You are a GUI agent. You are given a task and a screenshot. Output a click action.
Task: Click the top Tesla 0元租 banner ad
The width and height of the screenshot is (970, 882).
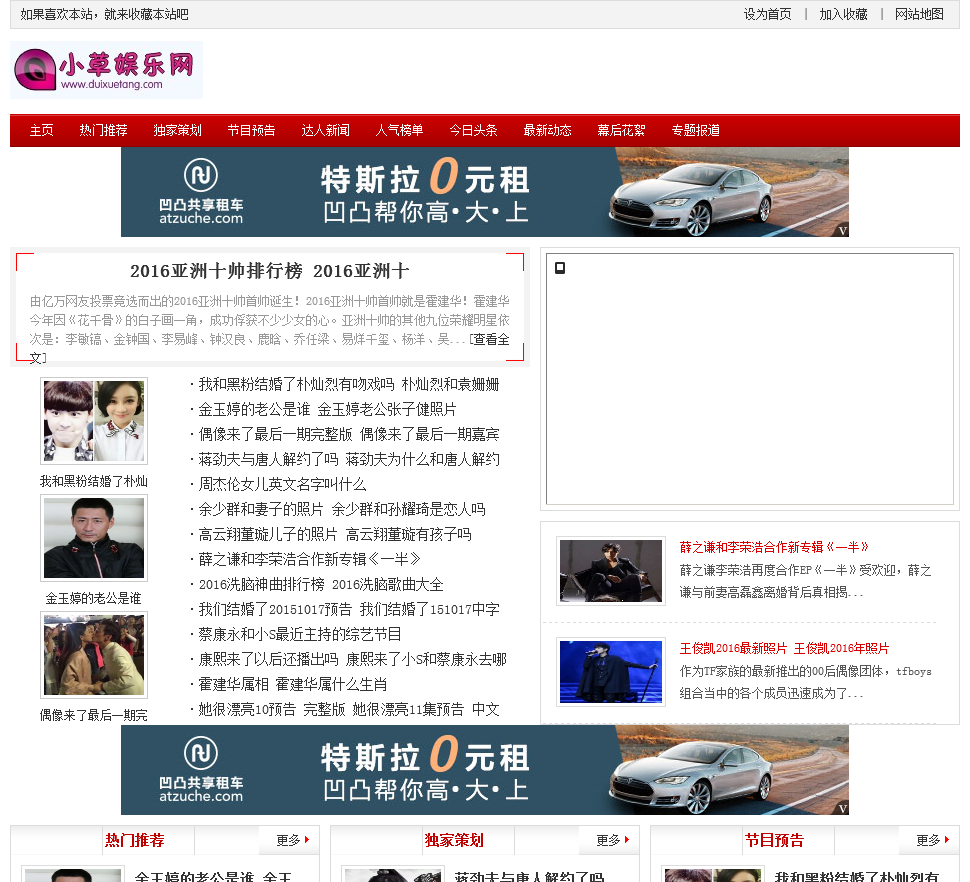click(484, 192)
